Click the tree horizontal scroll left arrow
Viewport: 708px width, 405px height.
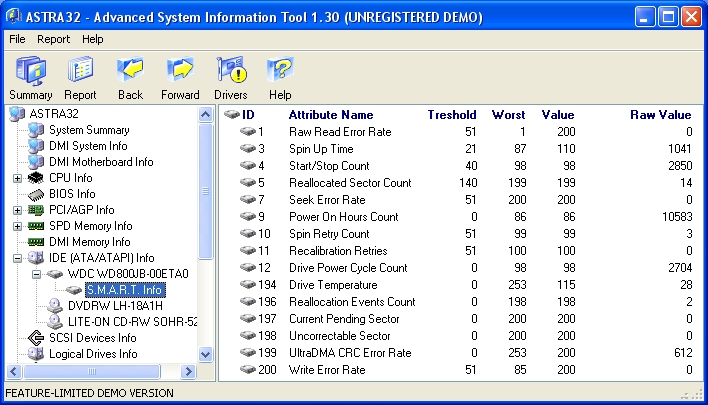pos(14,371)
